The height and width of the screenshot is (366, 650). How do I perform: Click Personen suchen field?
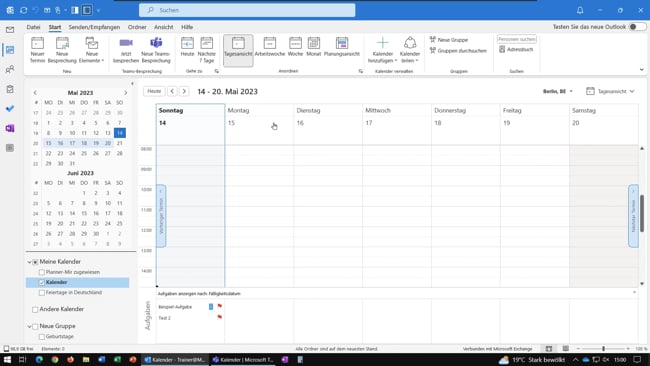(x=517, y=39)
